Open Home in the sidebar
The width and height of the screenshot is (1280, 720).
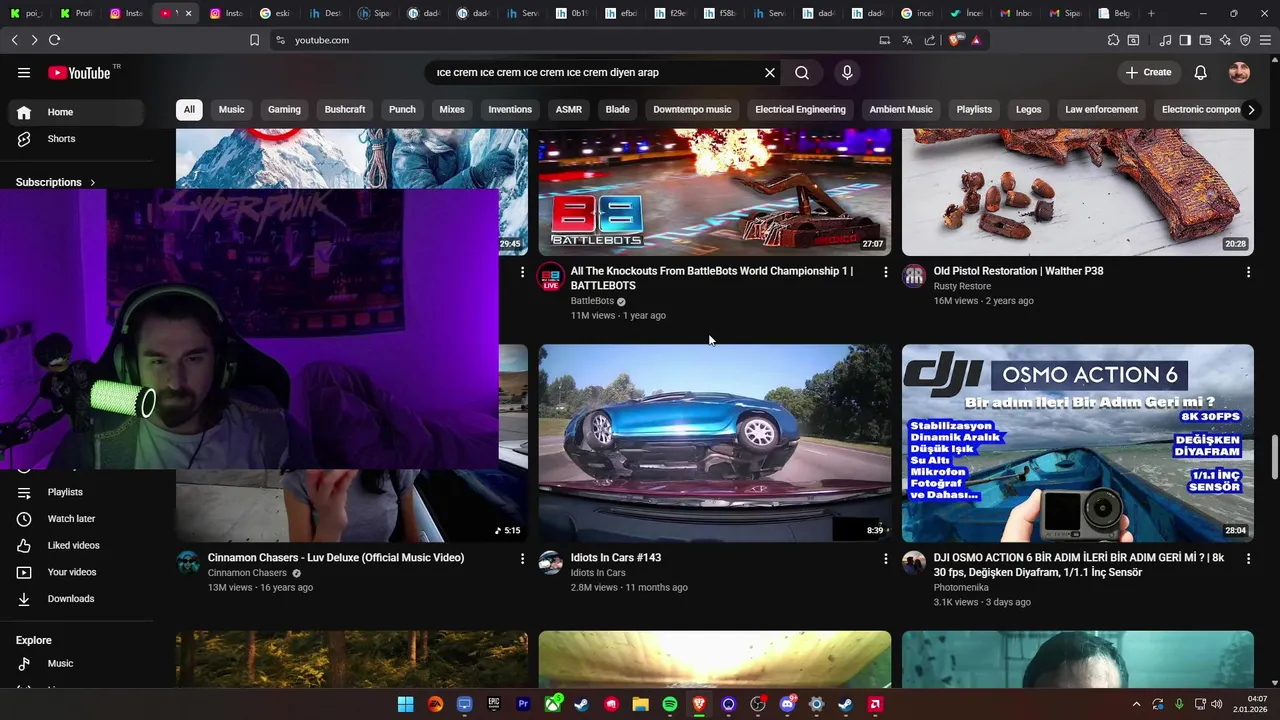coord(77,112)
